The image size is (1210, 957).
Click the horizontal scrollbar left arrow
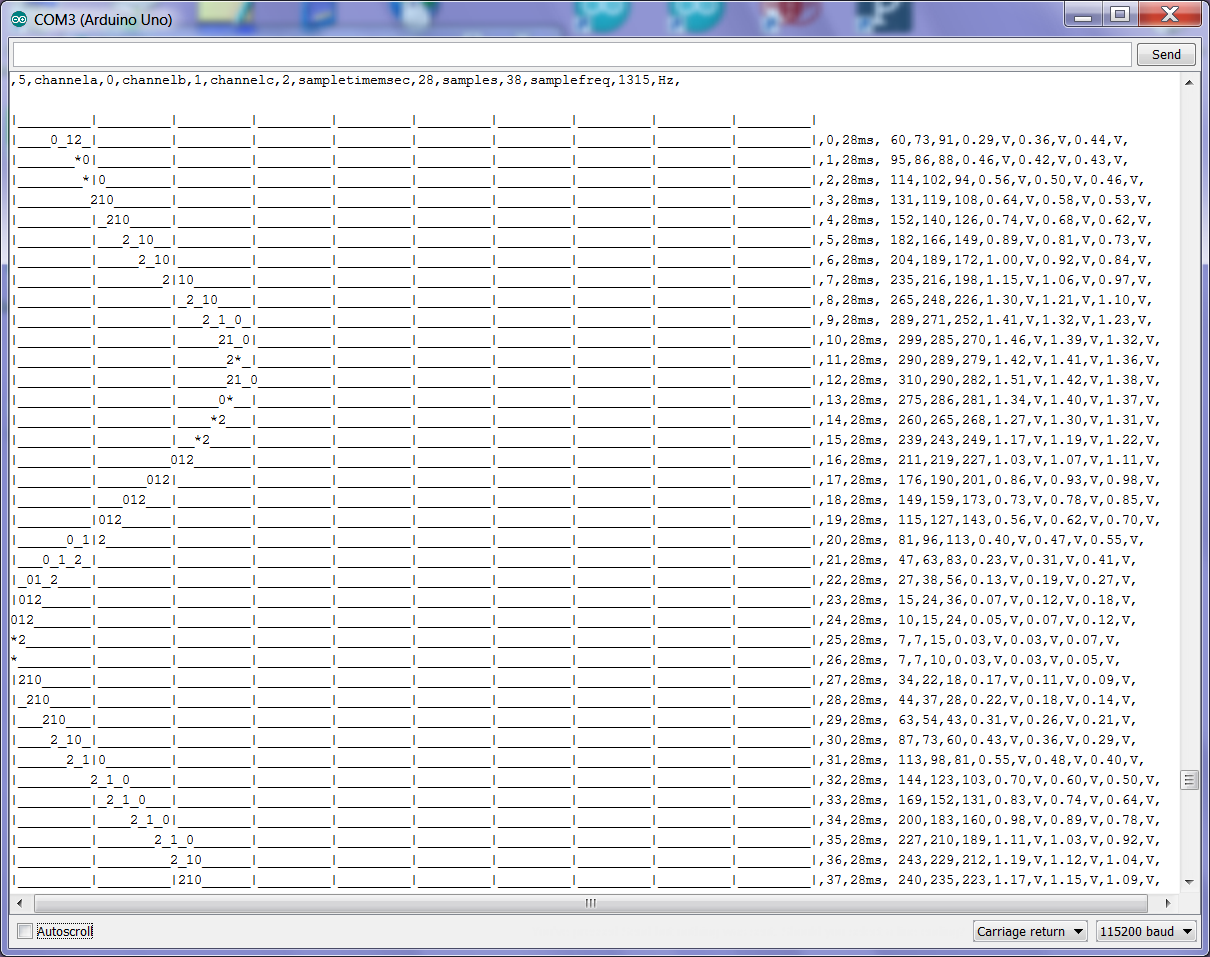click(x=20, y=903)
